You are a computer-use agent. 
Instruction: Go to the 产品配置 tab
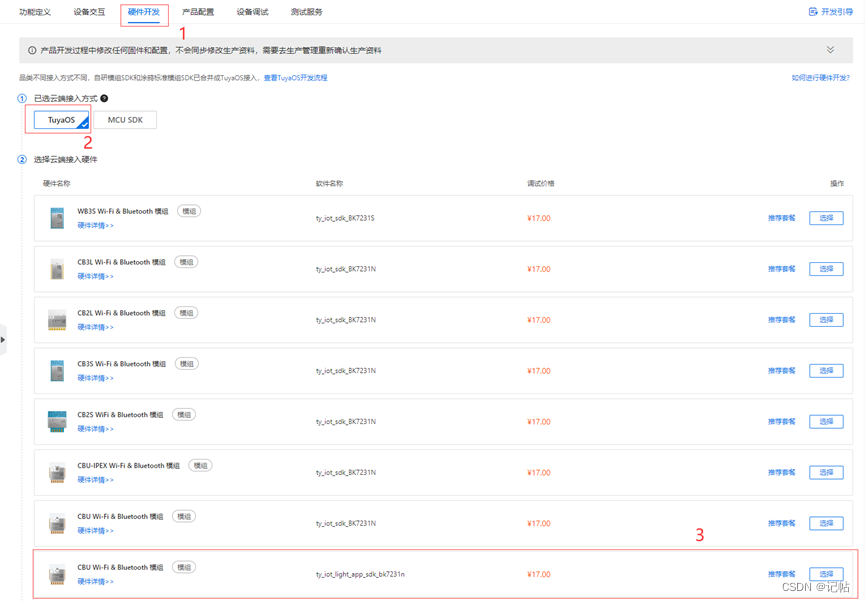click(x=198, y=12)
